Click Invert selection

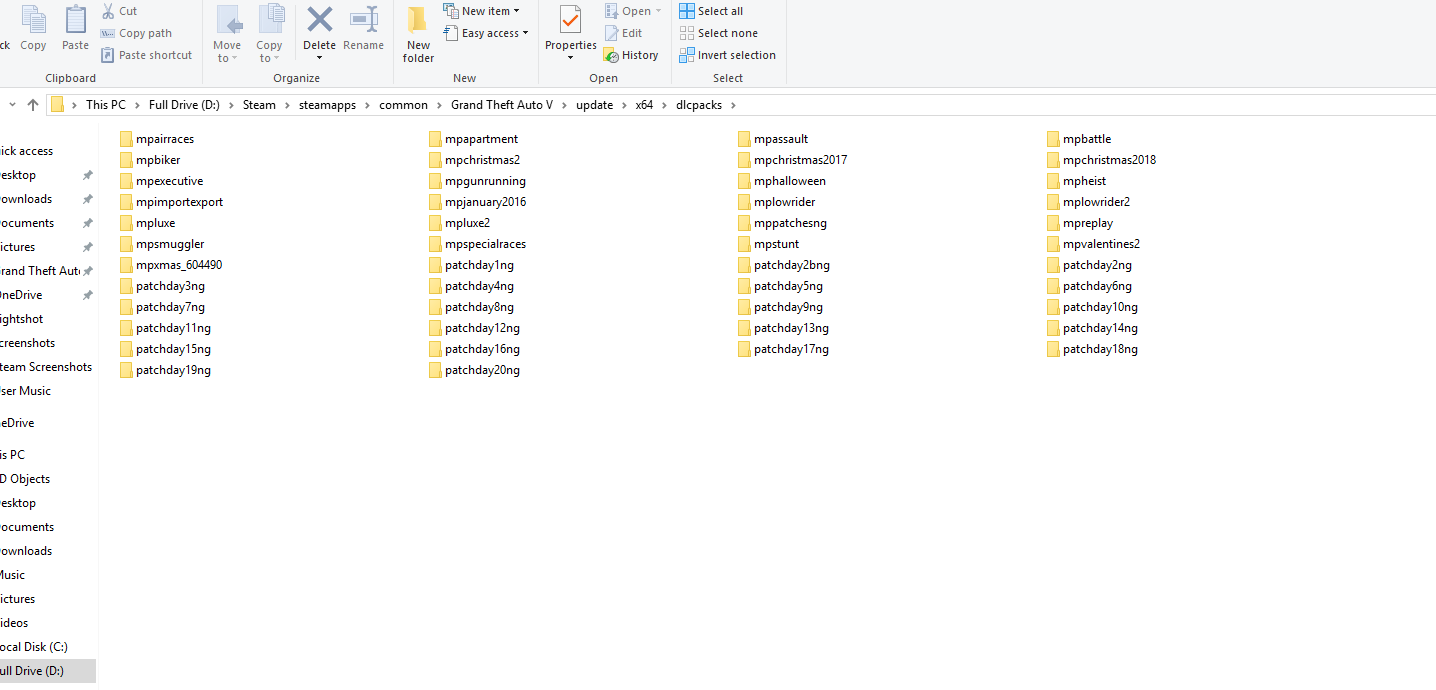pyautogui.click(x=727, y=55)
